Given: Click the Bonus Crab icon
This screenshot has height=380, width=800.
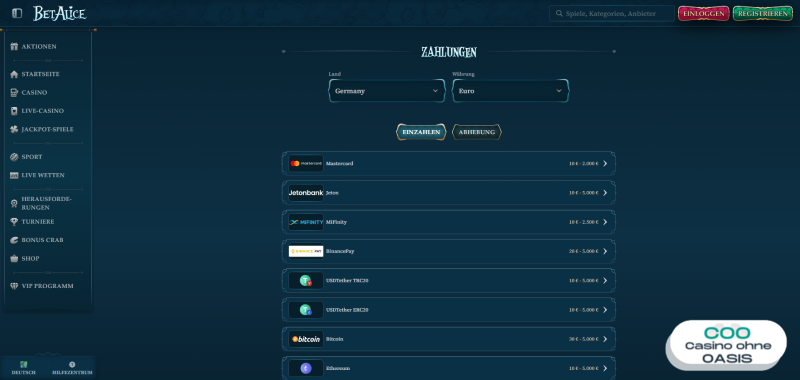Looking at the screenshot, I should pos(14,240).
